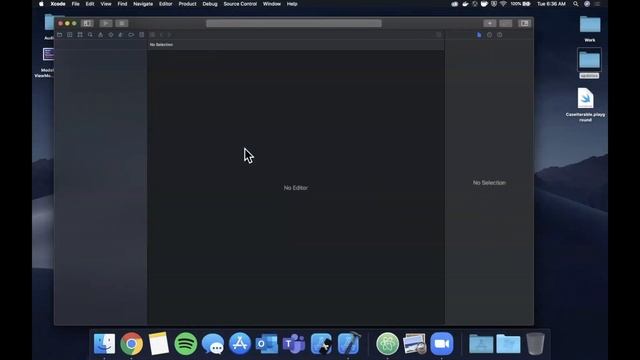Open the Find navigator magnifier icon
This screenshot has height=360, width=640.
[90, 35]
